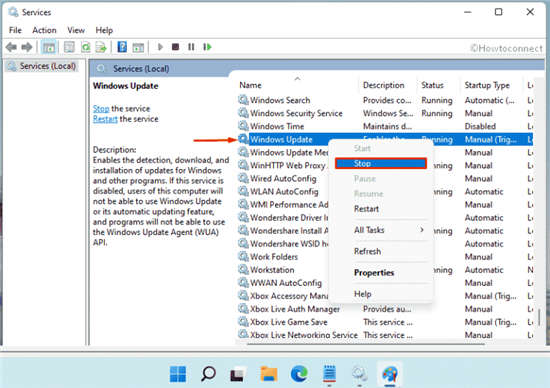This screenshot has width=550, height=388.
Task: Click the Services gear icon on the taskbar
Action: 360,374
